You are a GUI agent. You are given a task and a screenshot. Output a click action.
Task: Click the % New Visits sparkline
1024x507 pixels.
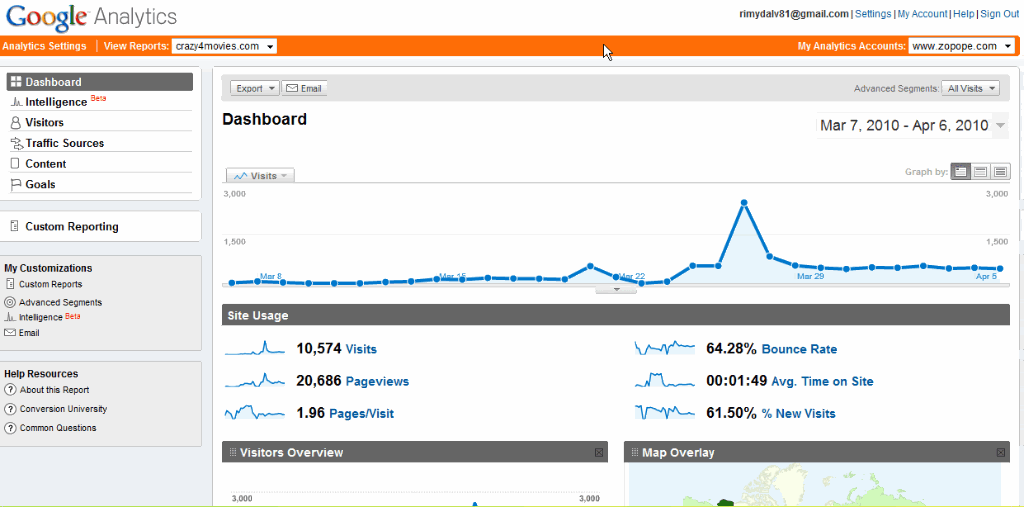click(664, 412)
